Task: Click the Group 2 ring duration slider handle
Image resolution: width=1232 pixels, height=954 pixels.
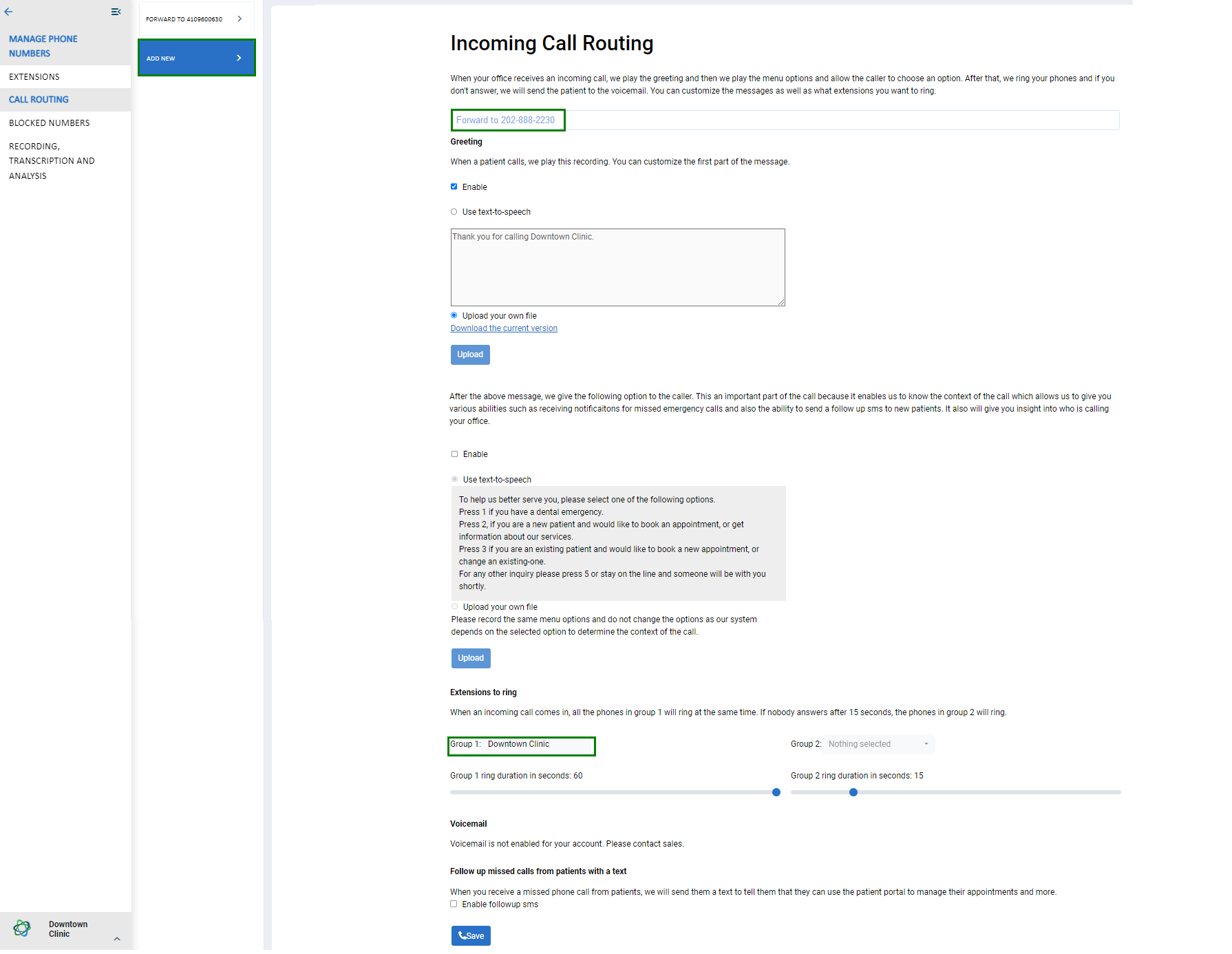Action: tap(853, 792)
